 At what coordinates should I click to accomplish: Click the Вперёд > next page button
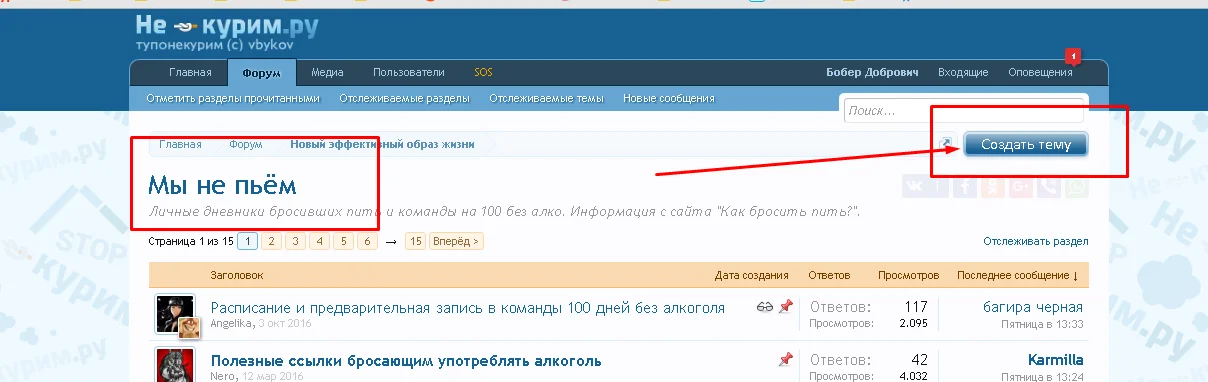click(456, 241)
